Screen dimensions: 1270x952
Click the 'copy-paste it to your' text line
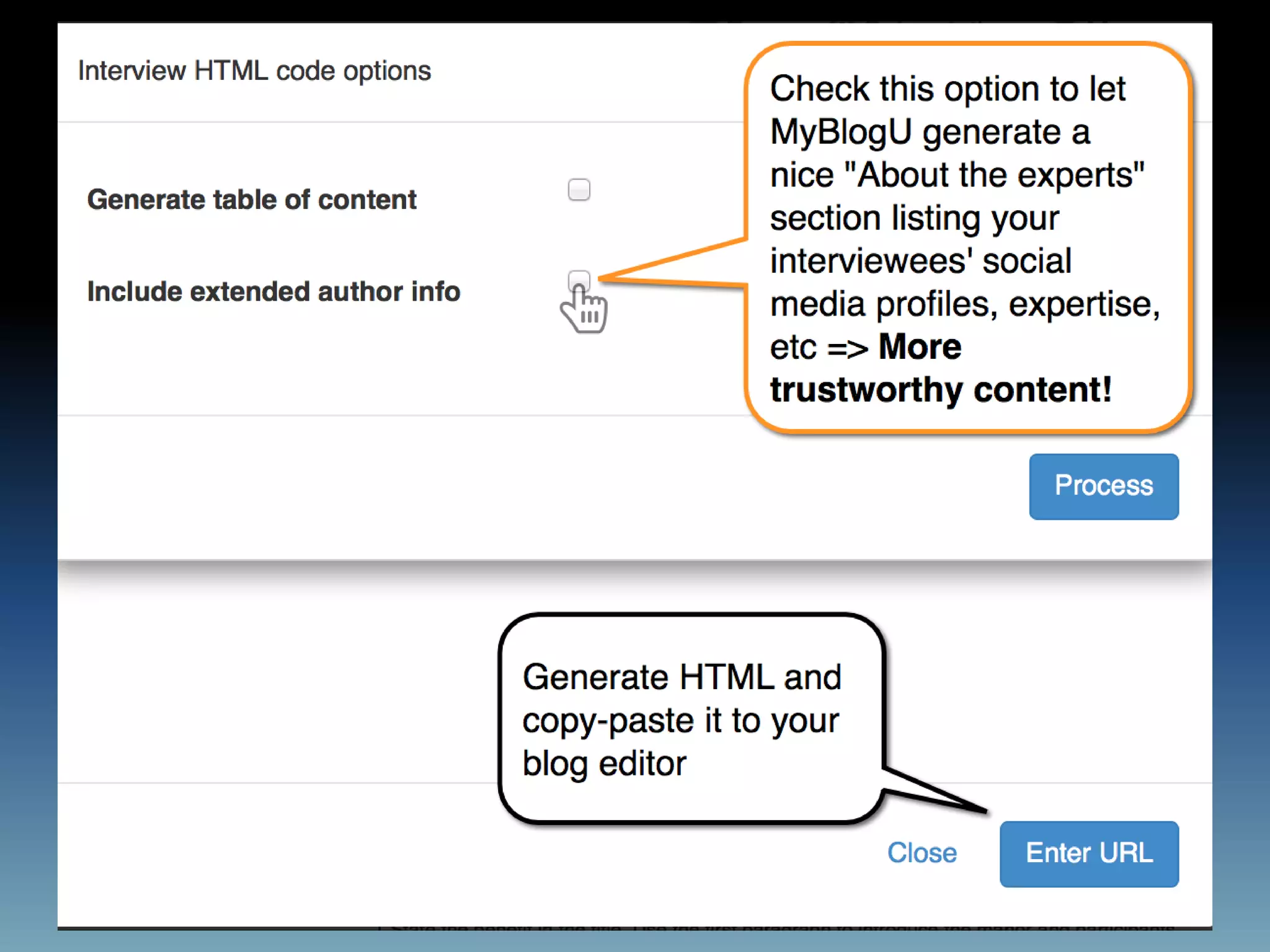pos(680,721)
